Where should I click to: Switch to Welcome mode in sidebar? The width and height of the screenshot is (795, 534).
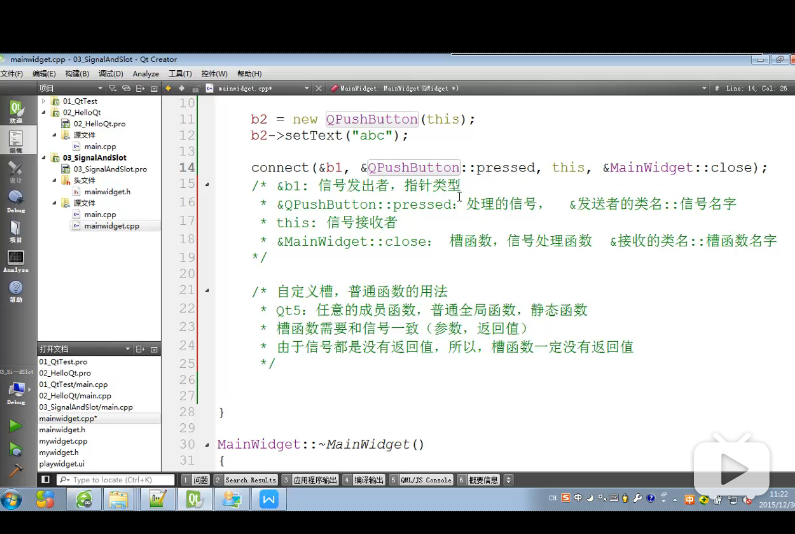click(16, 111)
